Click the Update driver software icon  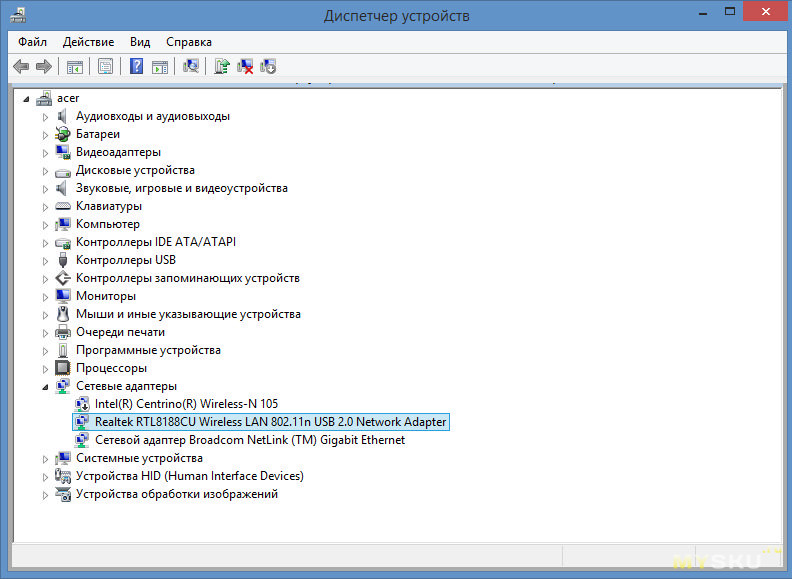(x=222, y=66)
